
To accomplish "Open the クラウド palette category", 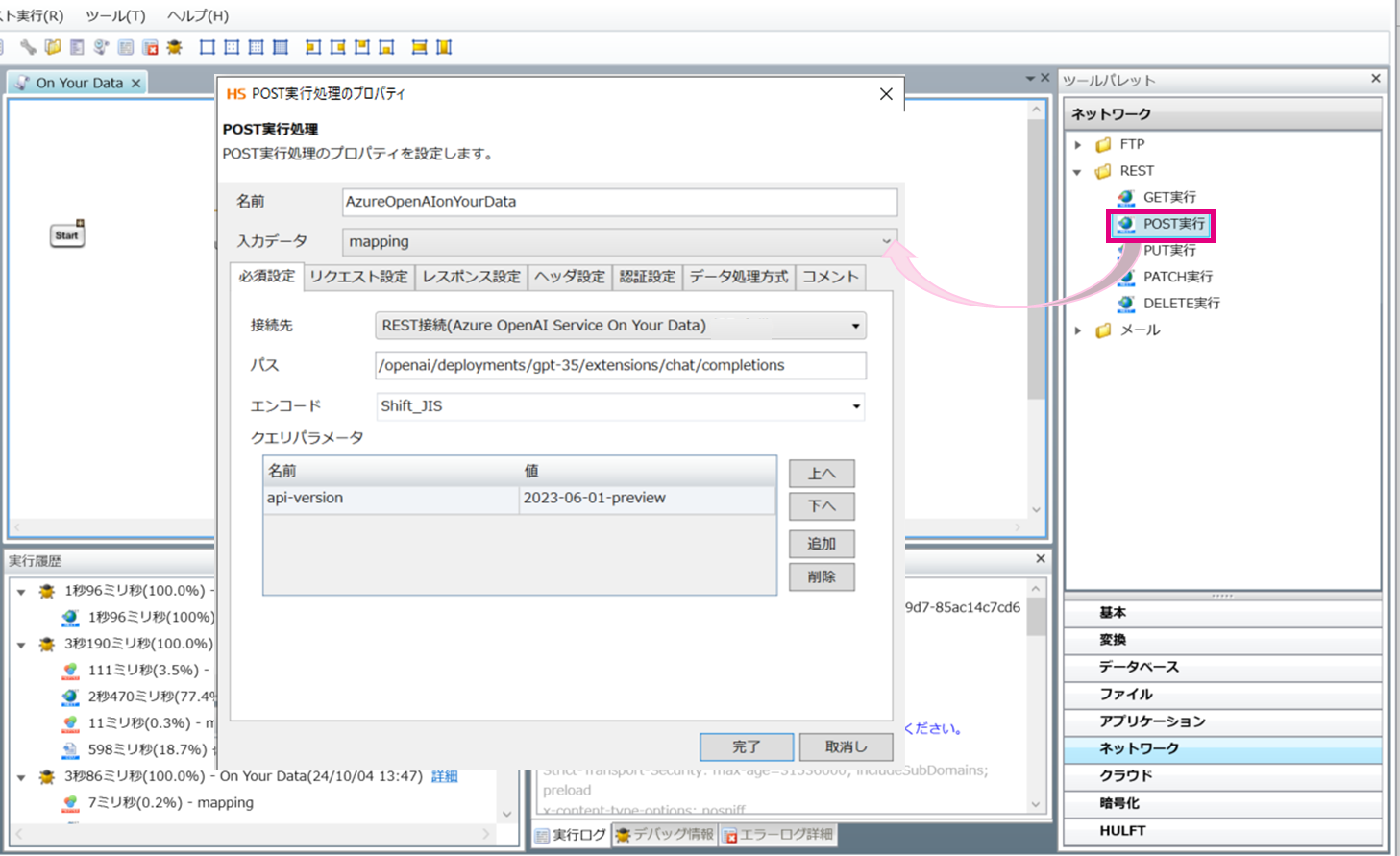I will (x=1222, y=776).
